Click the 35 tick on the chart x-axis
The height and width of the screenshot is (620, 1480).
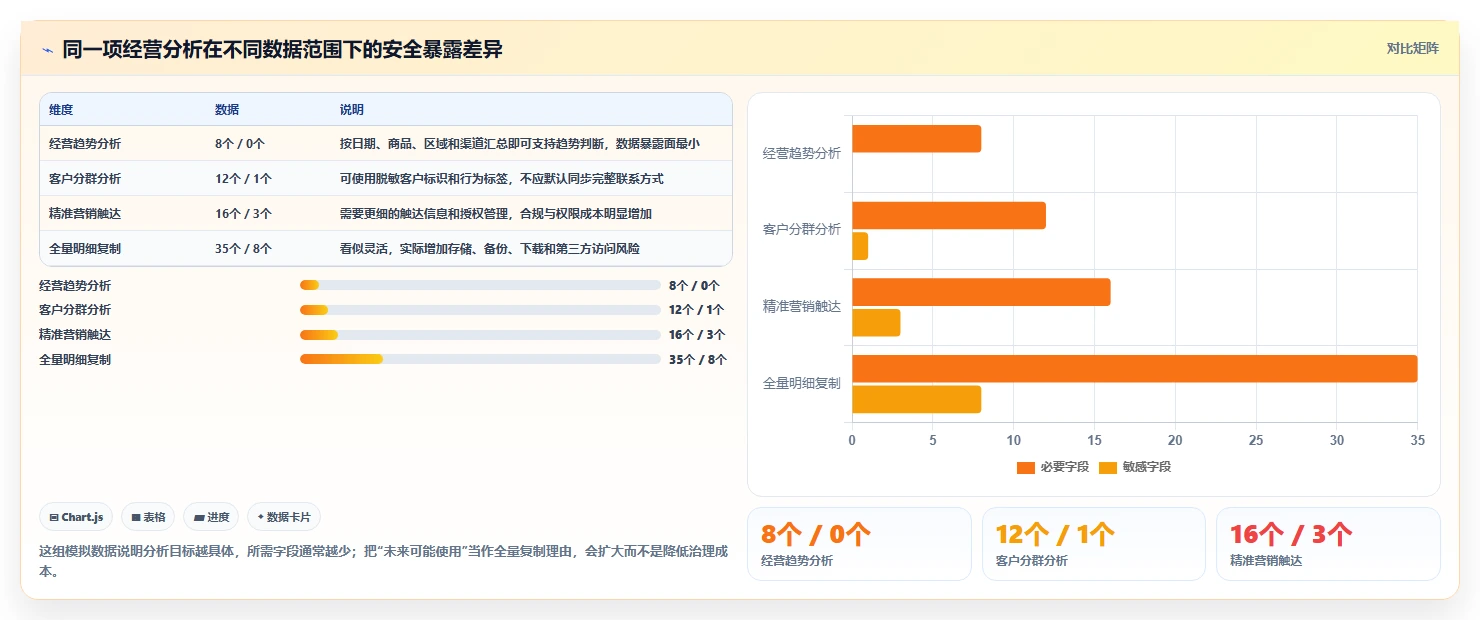coord(1417,440)
